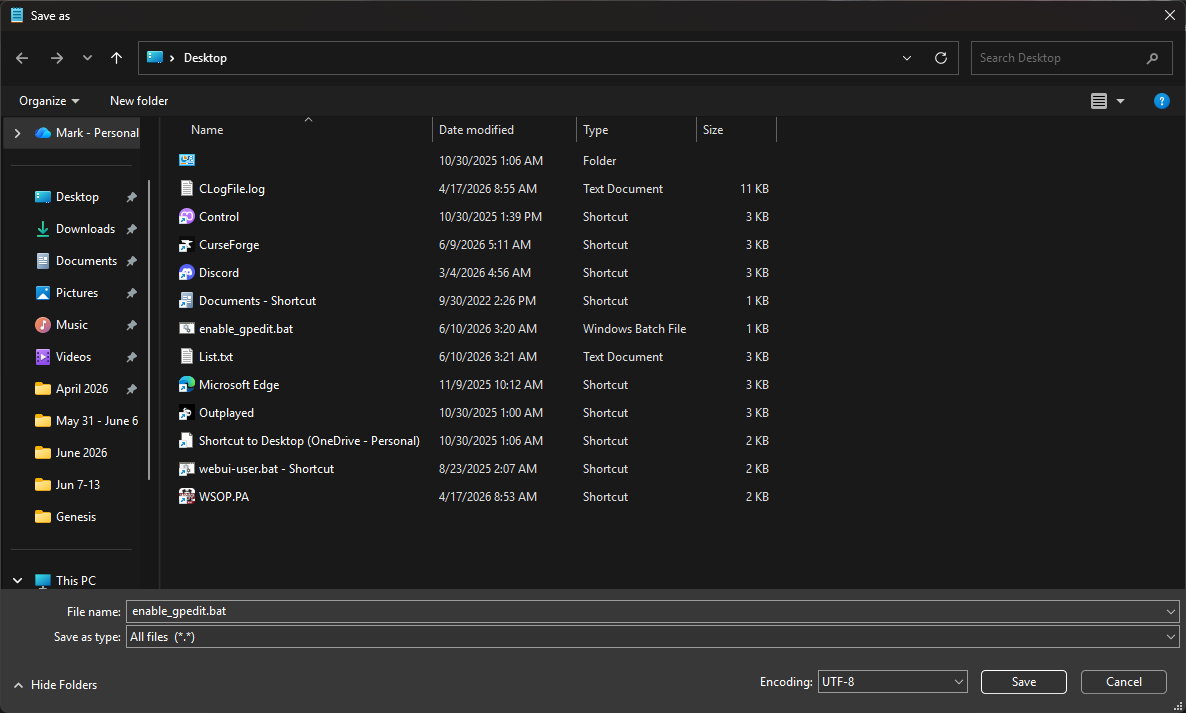Select Documents - Shortcut icon

point(187,301)
